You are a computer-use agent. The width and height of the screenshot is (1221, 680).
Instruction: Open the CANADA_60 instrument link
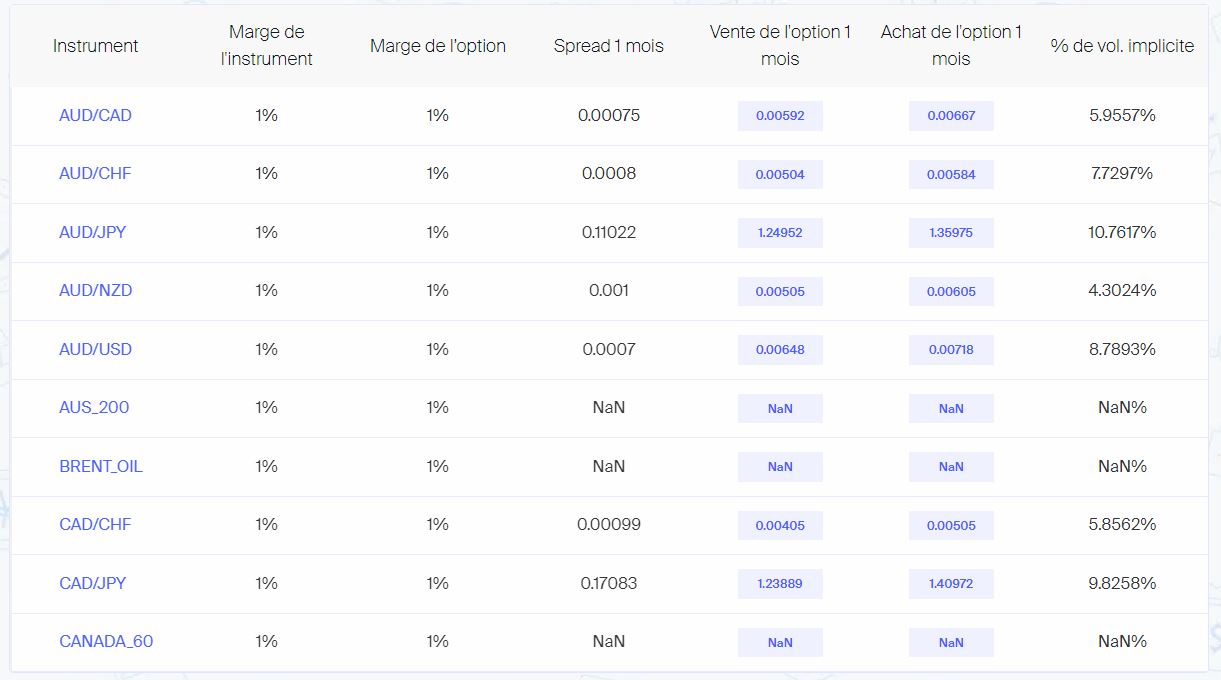click(x=106, y=641)
